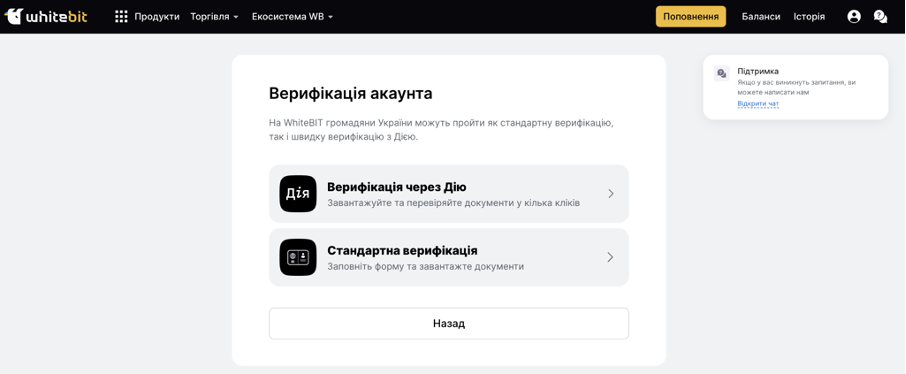Open the products grid icon
Viewport: 906px width, 374px height.
point(121,17)
